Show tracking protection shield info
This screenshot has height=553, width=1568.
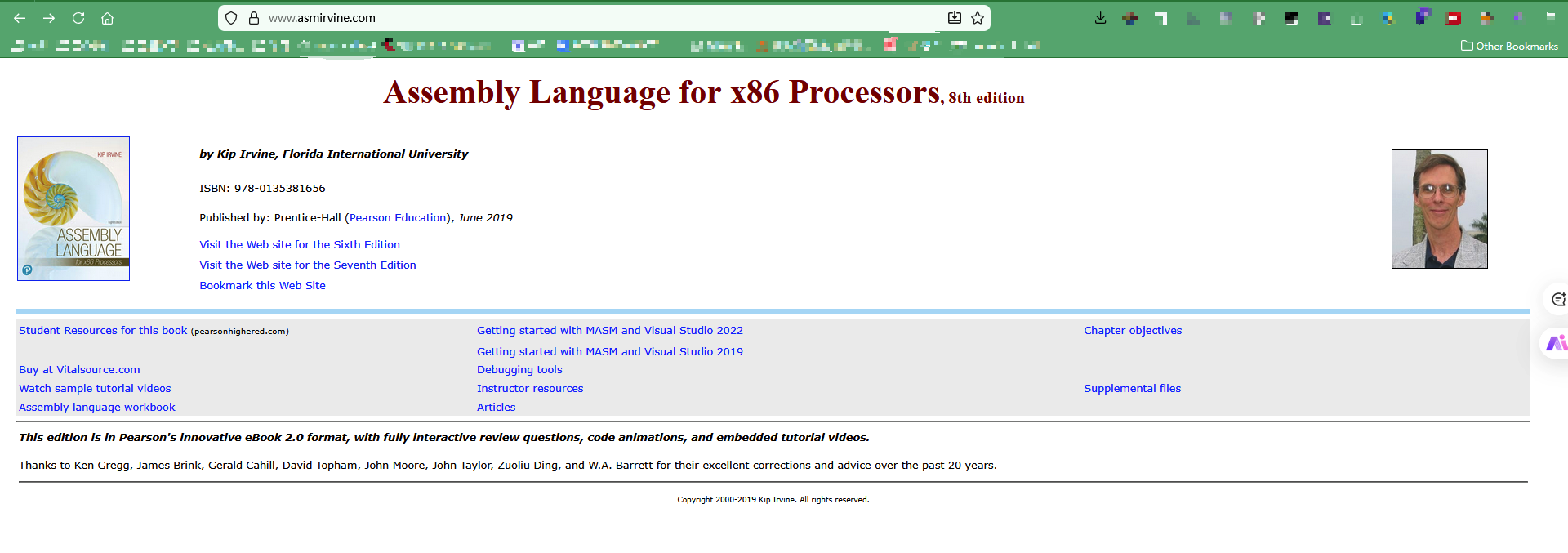(x=231, y=18)
